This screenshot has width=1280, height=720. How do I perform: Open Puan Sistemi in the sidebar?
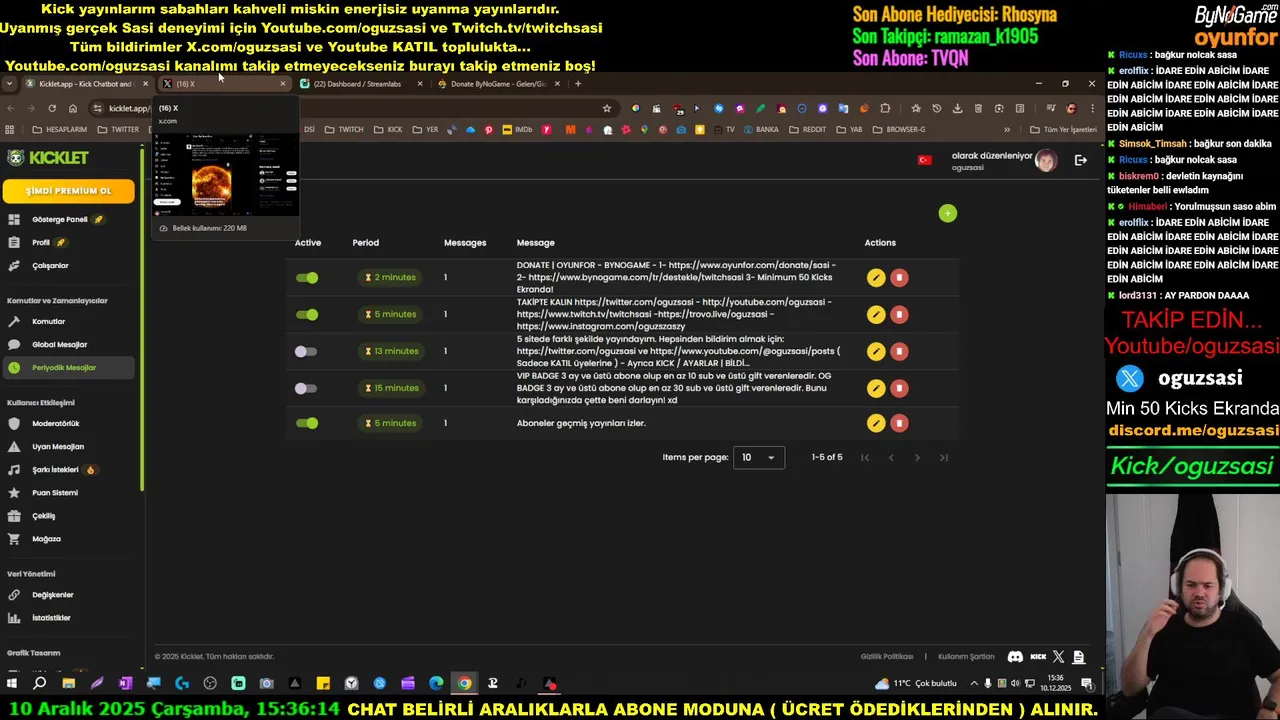point(54,493)
